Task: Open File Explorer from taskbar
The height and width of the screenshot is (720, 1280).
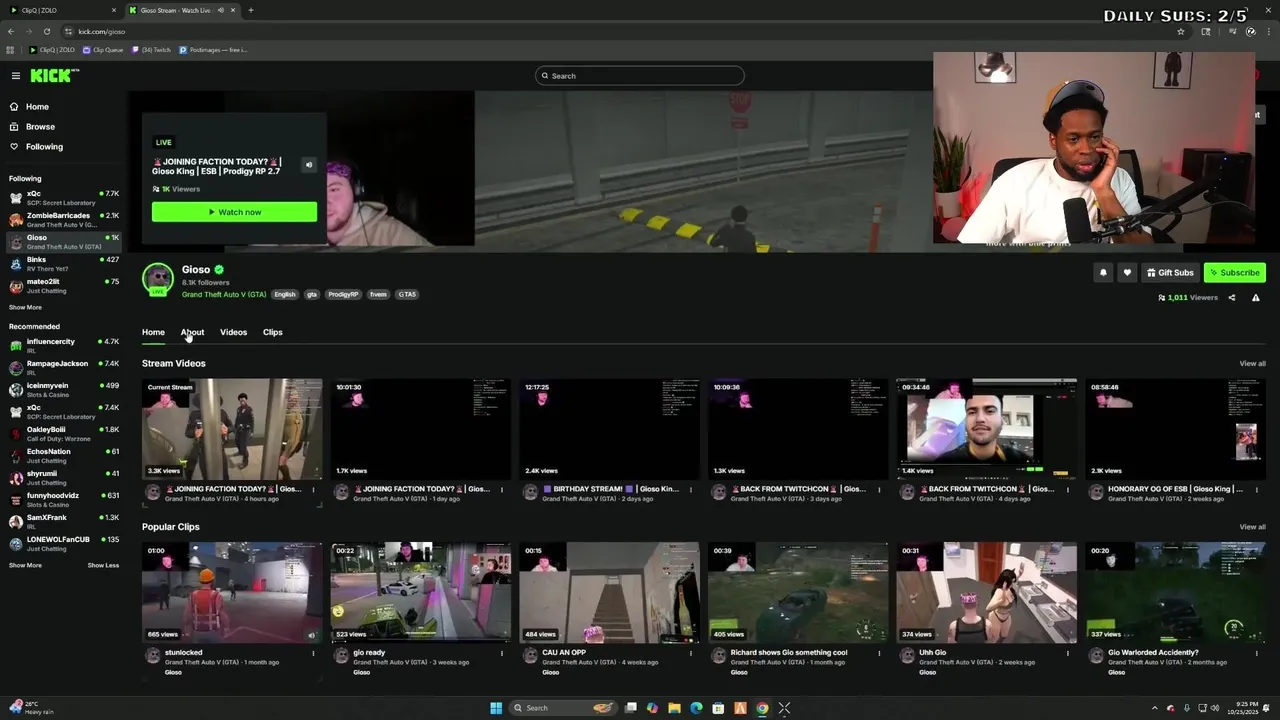Action: click(674, 708)
